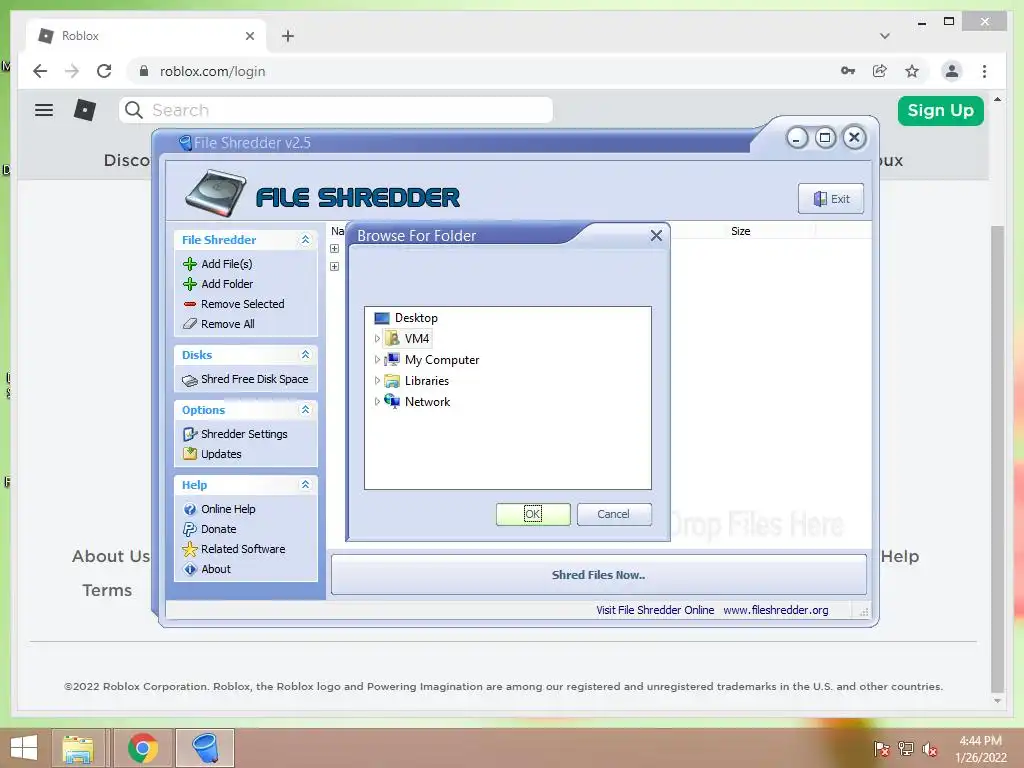This screenshot has height=768, width=1024.
Task: Expand the My Computer tree node
Action: [x=377, y=360]
